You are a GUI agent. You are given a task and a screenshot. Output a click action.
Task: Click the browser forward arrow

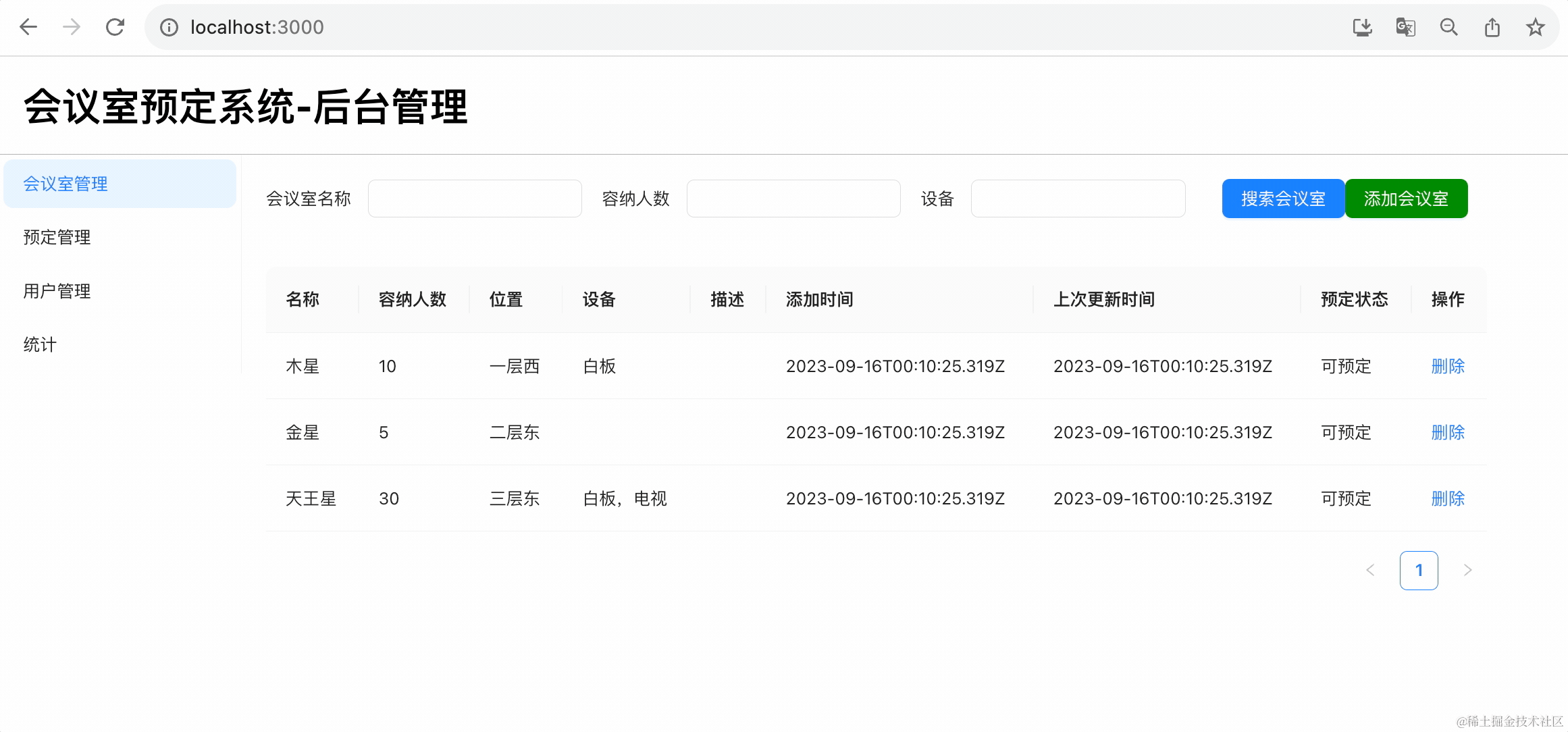point(72,27)
